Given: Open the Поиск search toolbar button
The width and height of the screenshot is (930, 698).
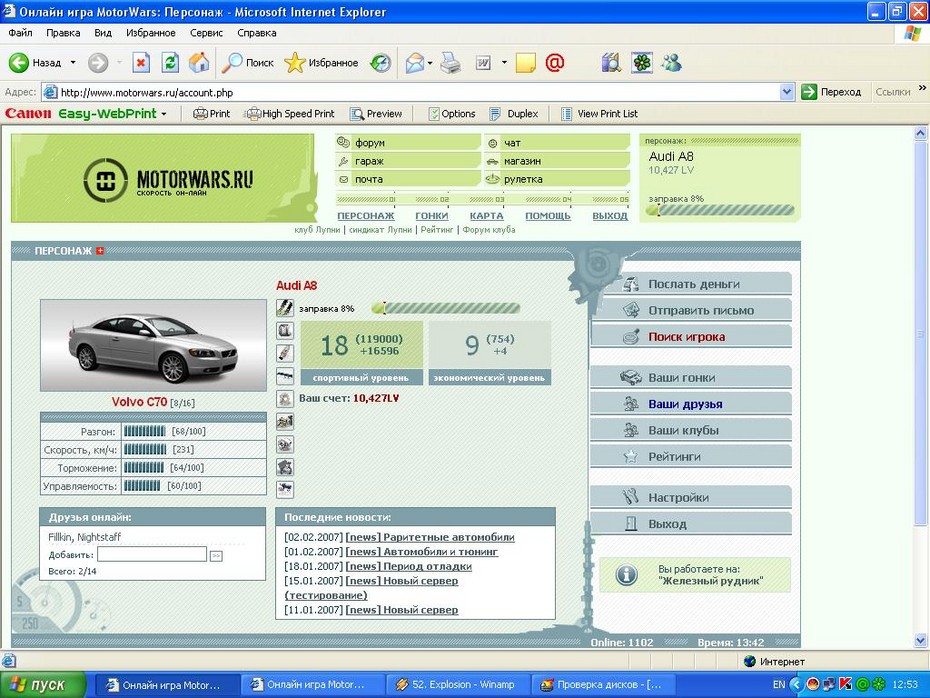Looking at the screenshot, I should coord(247,62).
